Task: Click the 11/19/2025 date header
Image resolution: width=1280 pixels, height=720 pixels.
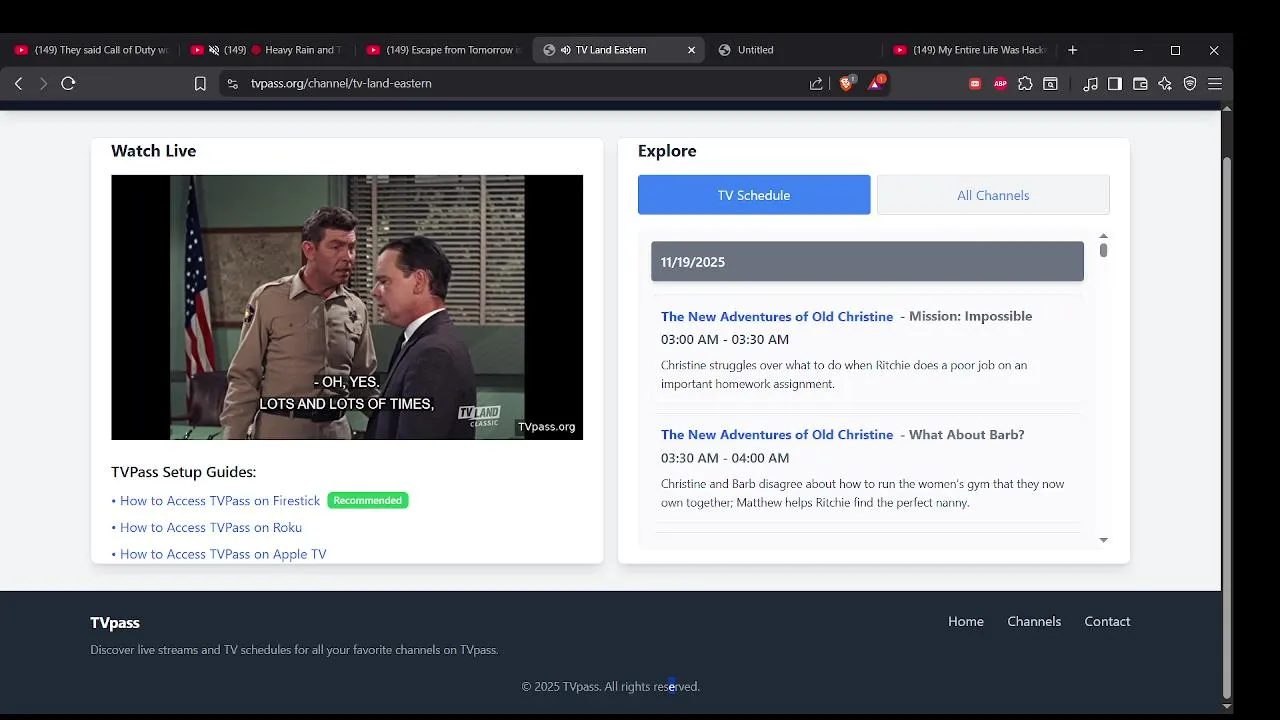Action: pos(867,261)
